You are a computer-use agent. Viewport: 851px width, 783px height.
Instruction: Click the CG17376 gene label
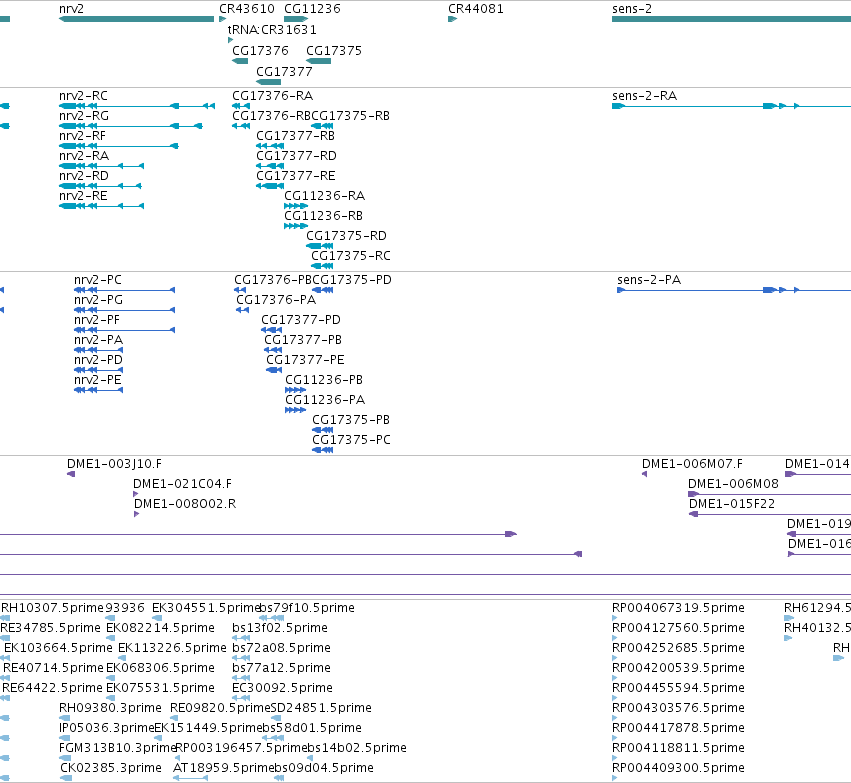(x=260, y=50)
